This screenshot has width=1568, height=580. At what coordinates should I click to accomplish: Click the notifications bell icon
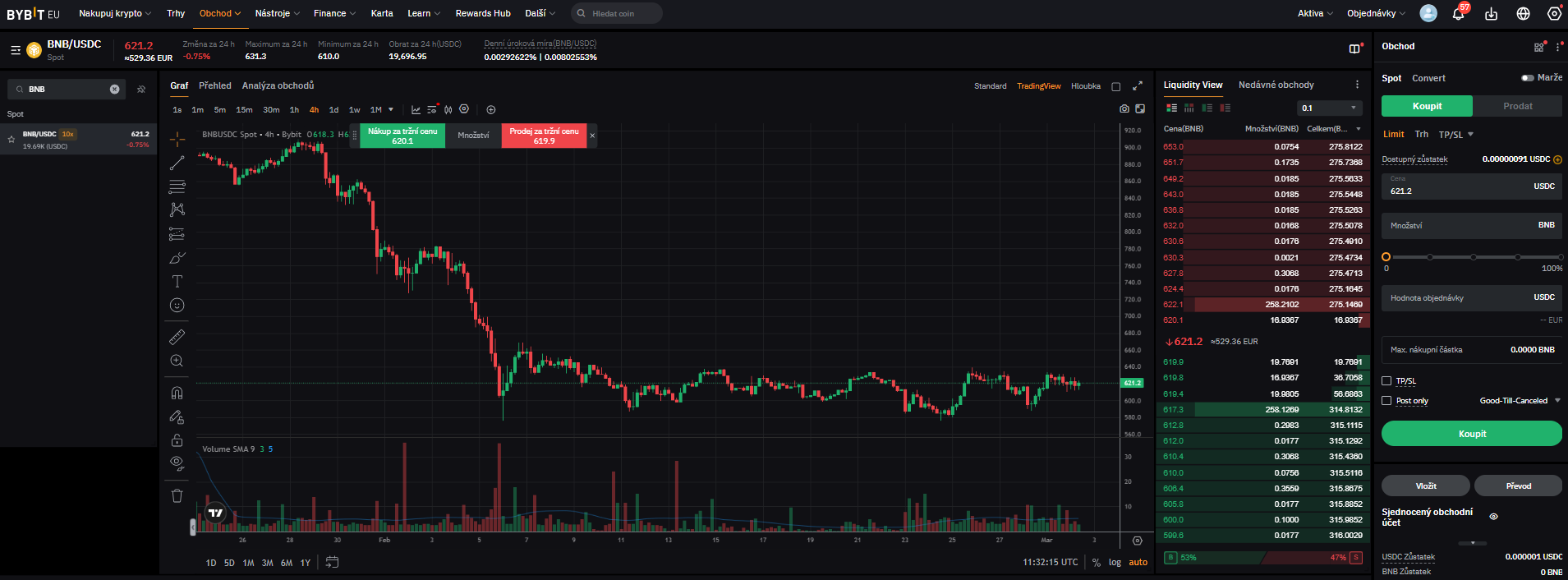tap(1458, 14)
